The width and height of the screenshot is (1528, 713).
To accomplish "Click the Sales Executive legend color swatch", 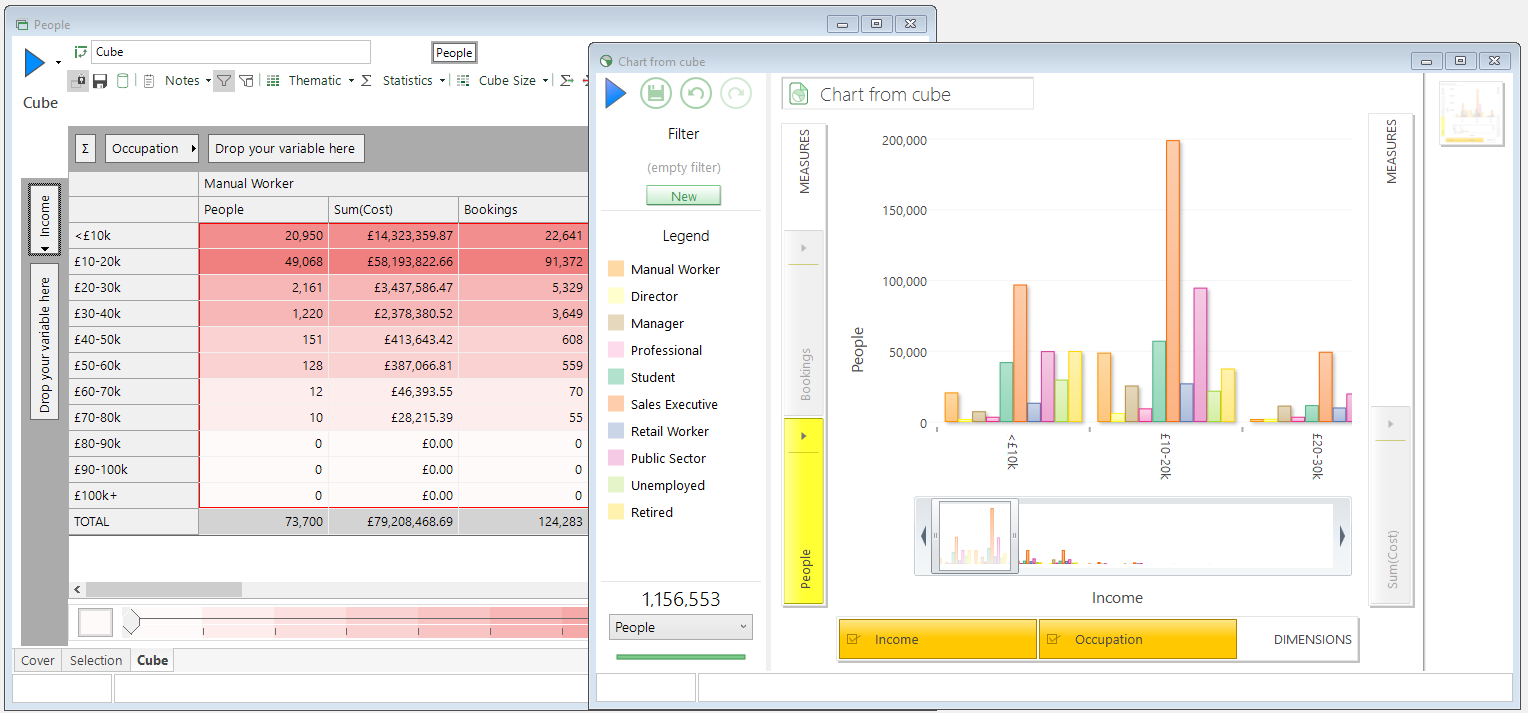I will point(616,404).
